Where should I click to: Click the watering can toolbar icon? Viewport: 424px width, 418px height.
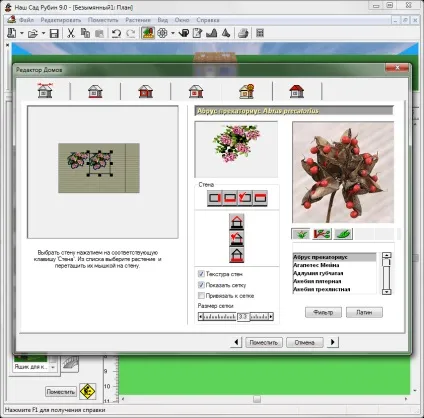(184, 33)
